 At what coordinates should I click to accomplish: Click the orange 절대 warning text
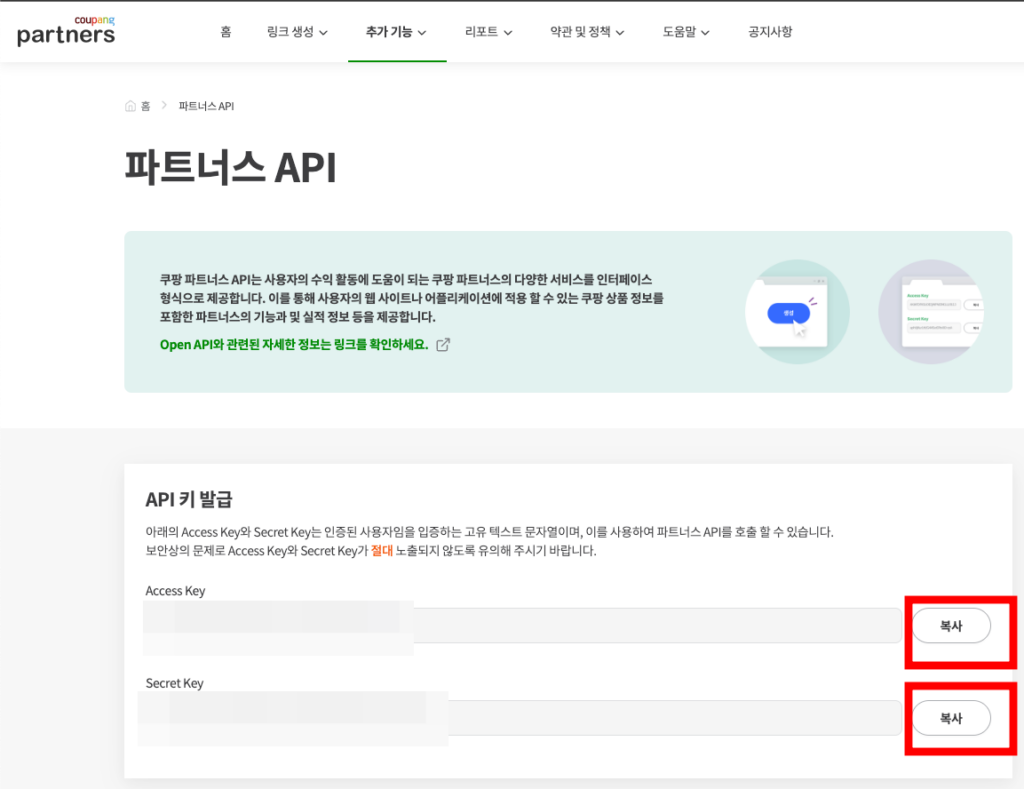382,551
